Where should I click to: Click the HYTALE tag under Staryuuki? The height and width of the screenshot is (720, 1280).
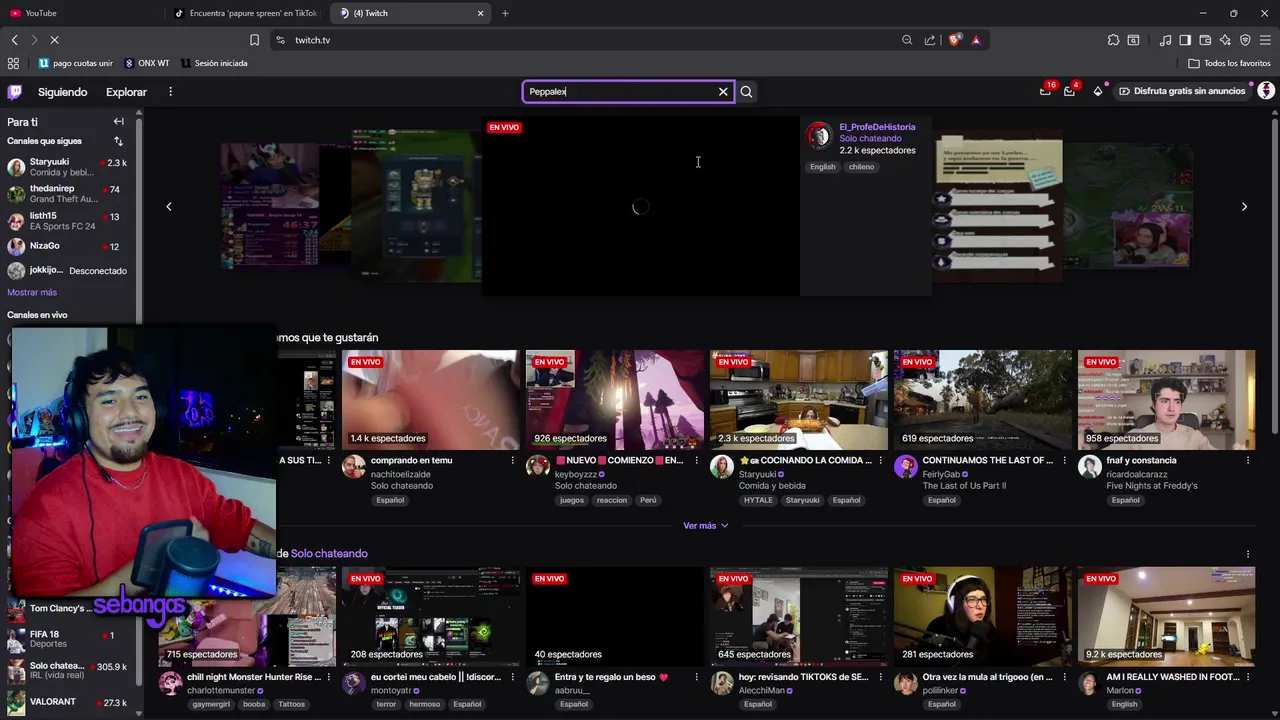758,500
